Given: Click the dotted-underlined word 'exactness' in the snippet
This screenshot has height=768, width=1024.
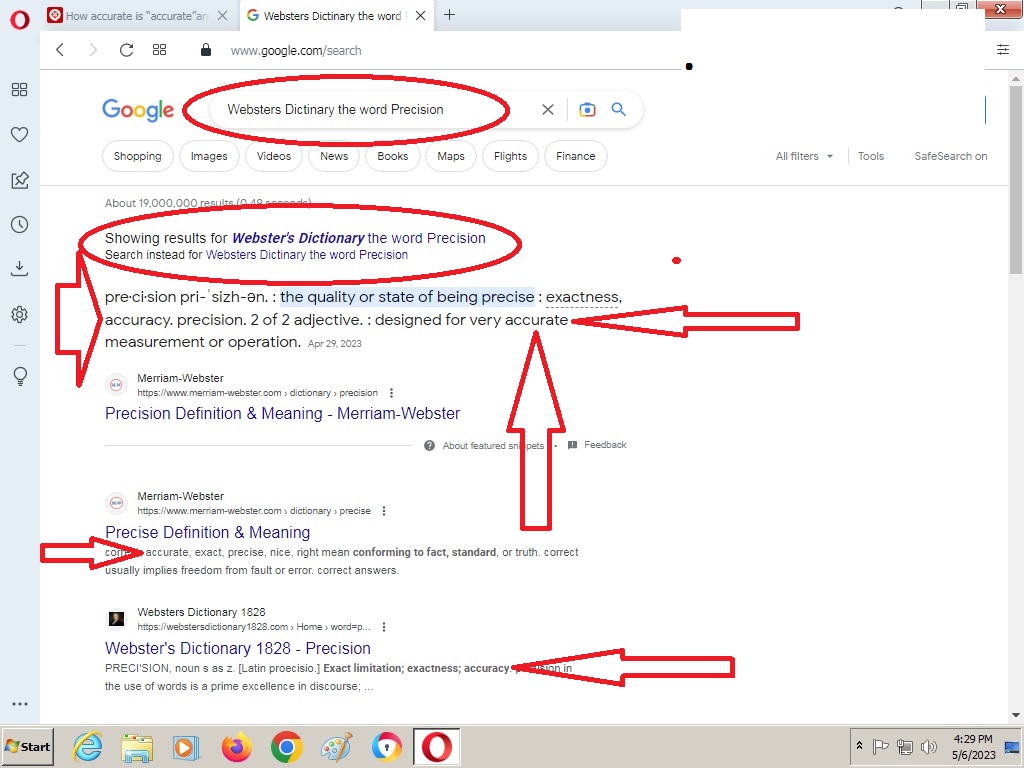Looking at the screenshot, I should 583,297.
